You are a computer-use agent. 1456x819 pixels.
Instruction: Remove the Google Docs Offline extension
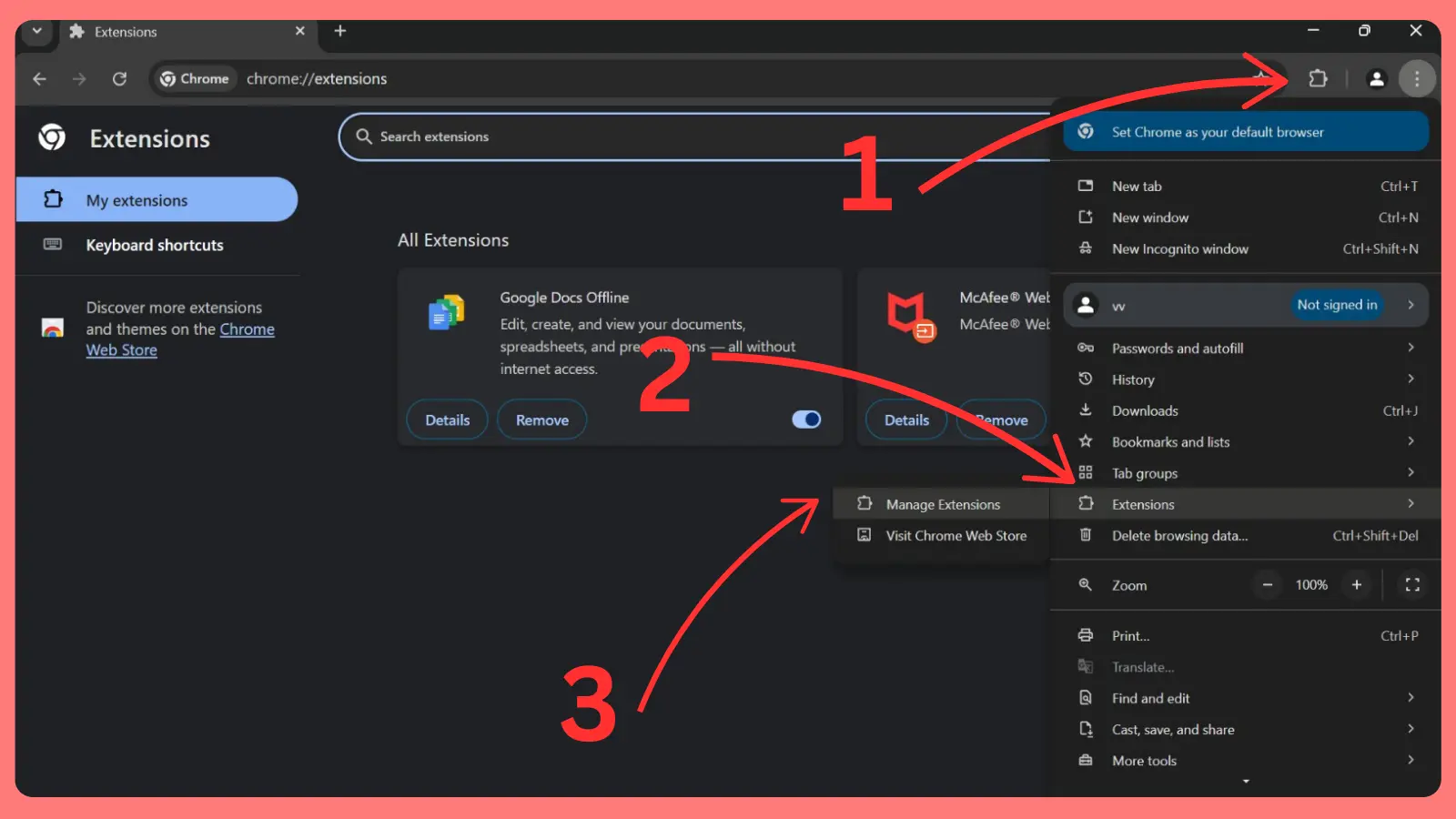click(541, 419)
